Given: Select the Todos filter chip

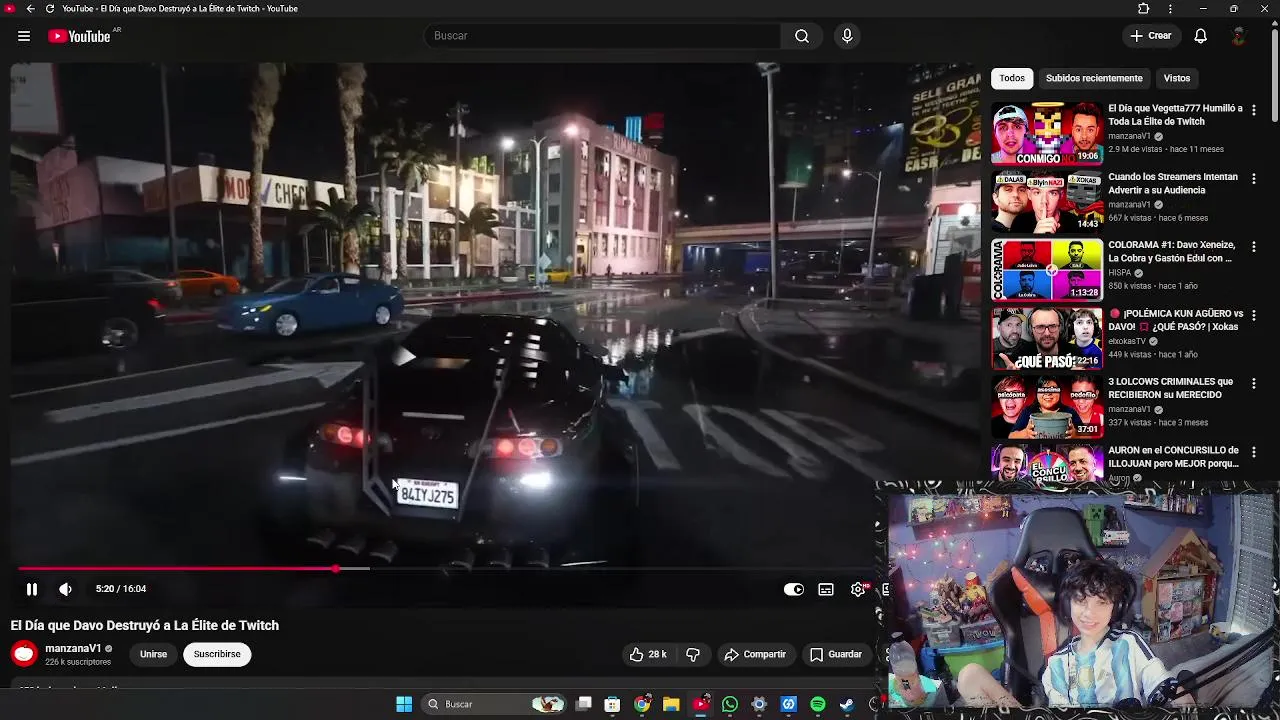Looking at the screenshot, I should point(1012,78).
